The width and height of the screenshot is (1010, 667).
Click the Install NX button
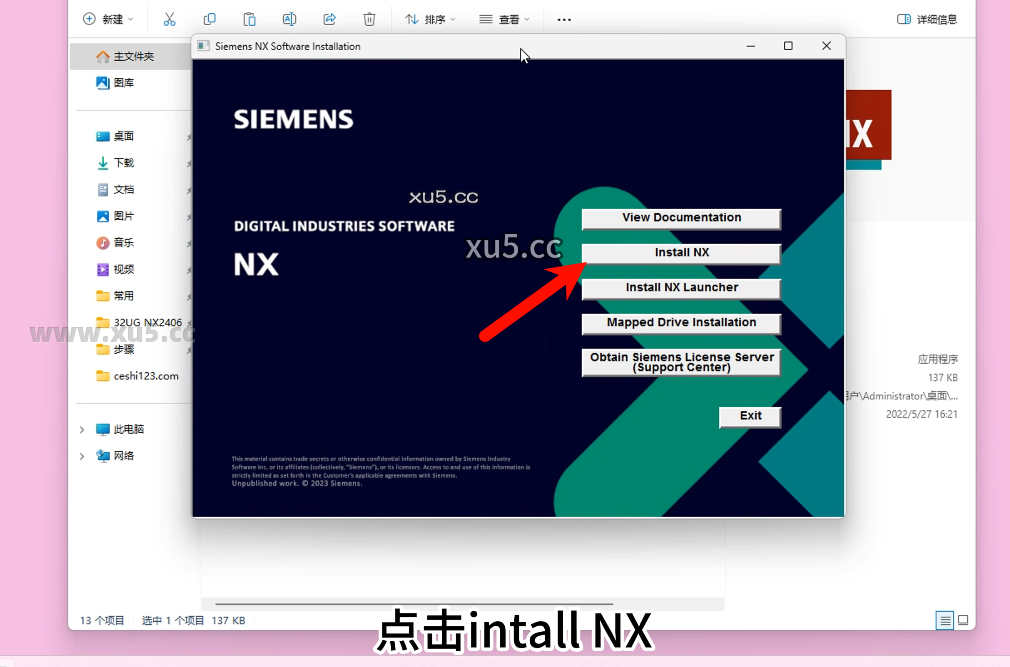681,253
